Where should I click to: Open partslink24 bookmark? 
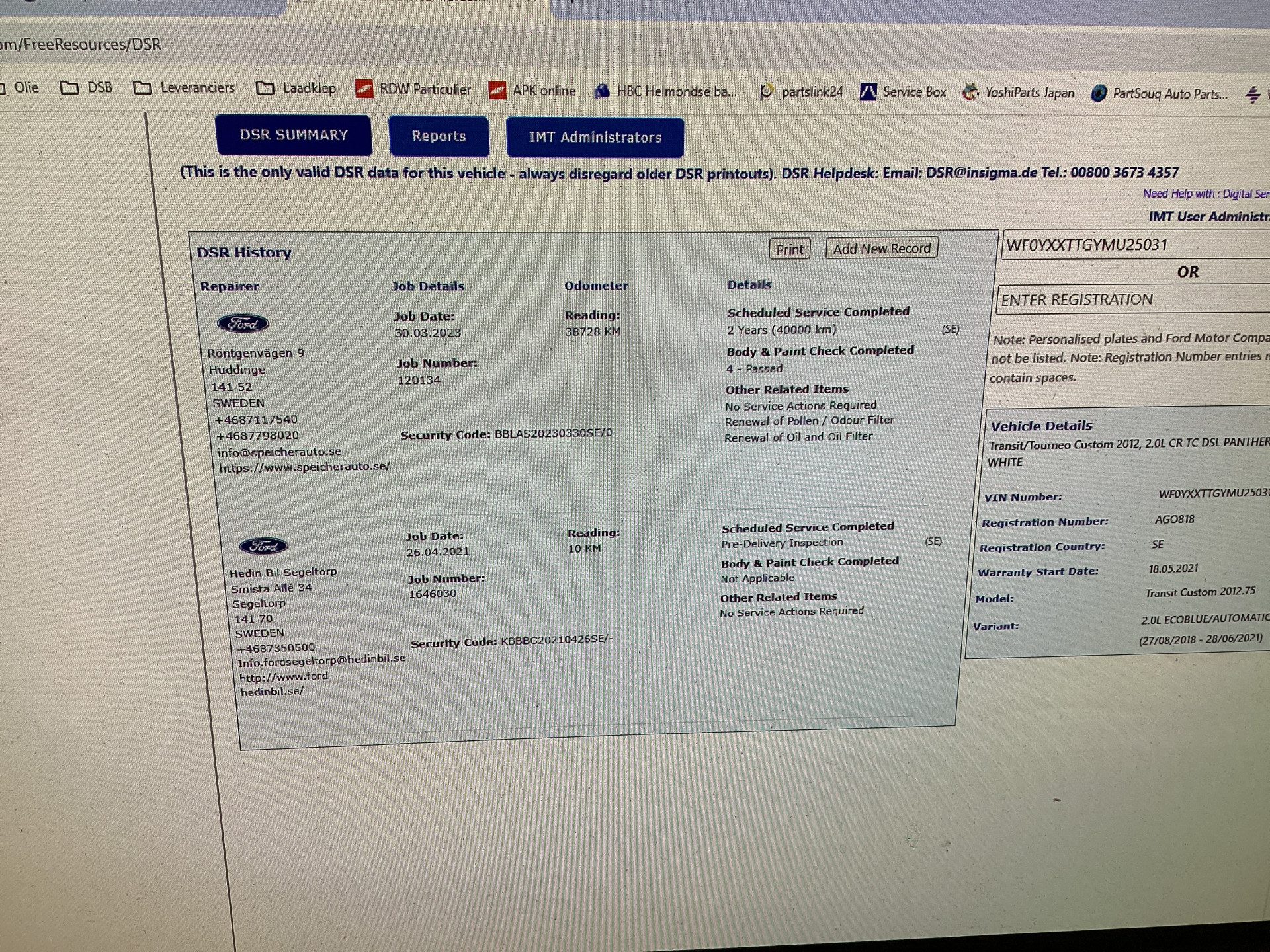pyautogui.click(x=801, y=92)
